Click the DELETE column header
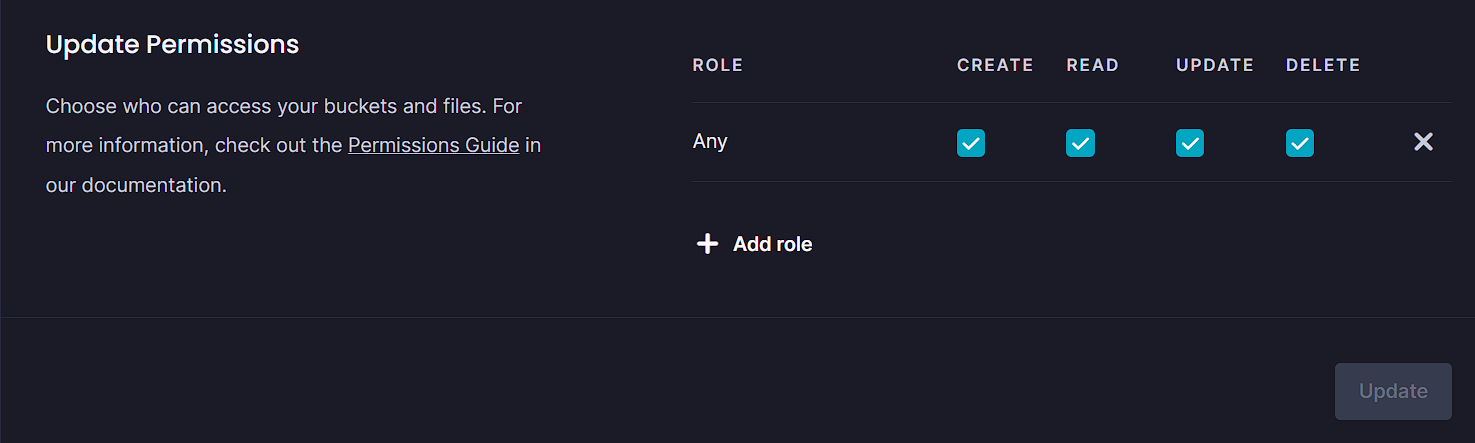 coord(1323,65)
